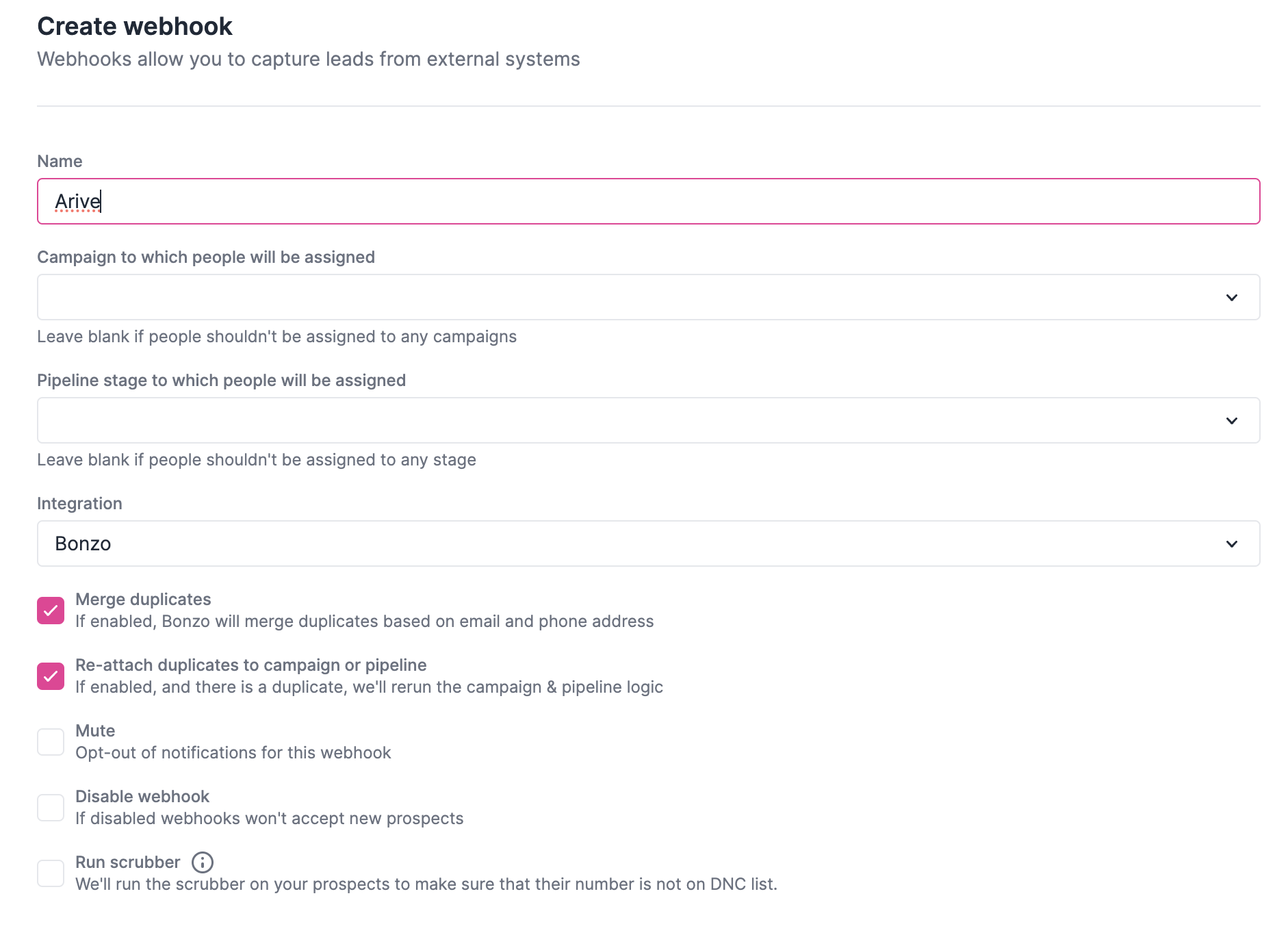Click the Create webhook heading

pos(135,26)
